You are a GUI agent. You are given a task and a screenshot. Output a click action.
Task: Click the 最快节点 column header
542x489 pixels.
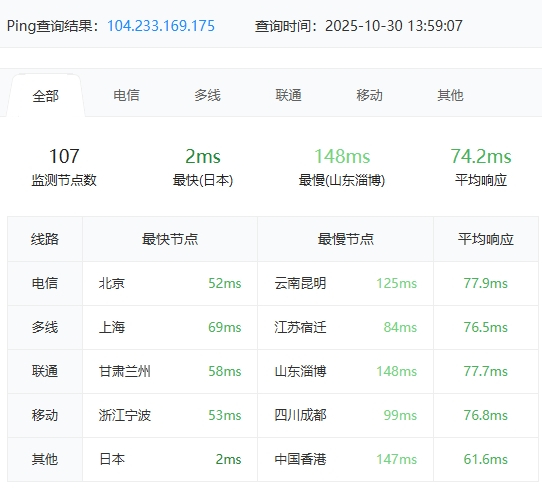[170, 239]
